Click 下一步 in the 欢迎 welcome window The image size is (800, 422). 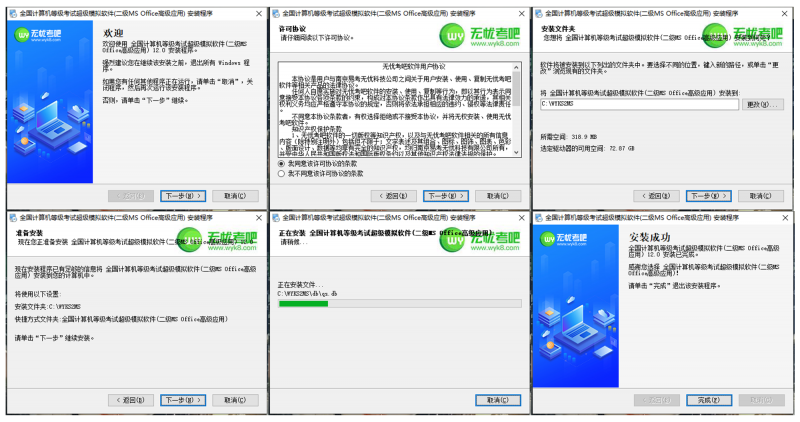coord(183,196)
